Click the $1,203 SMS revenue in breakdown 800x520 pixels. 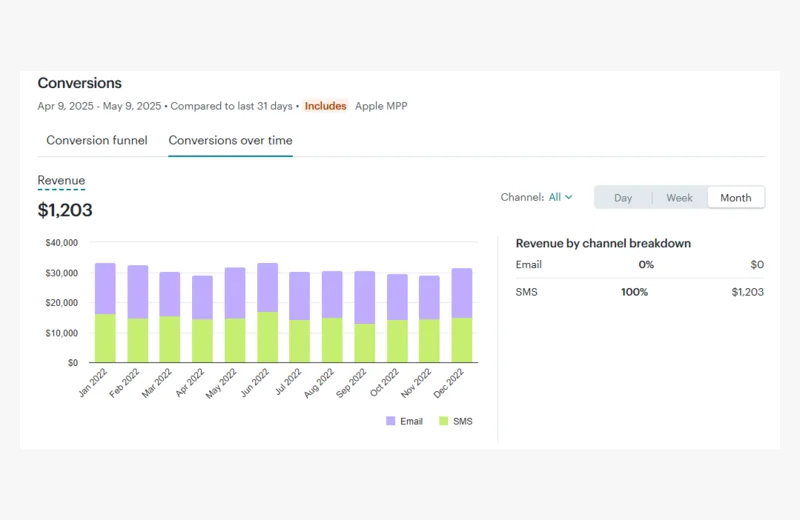(x=747, y=292)
